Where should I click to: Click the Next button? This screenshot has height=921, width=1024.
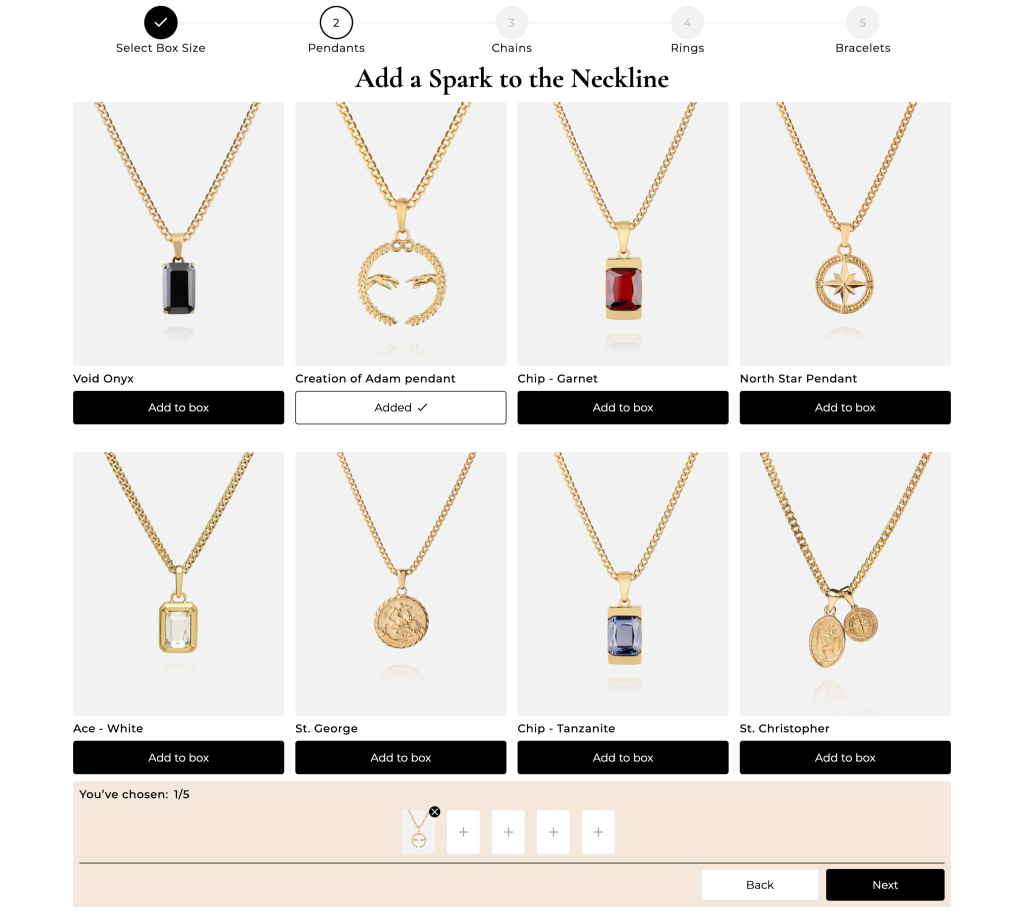(885, 885)
